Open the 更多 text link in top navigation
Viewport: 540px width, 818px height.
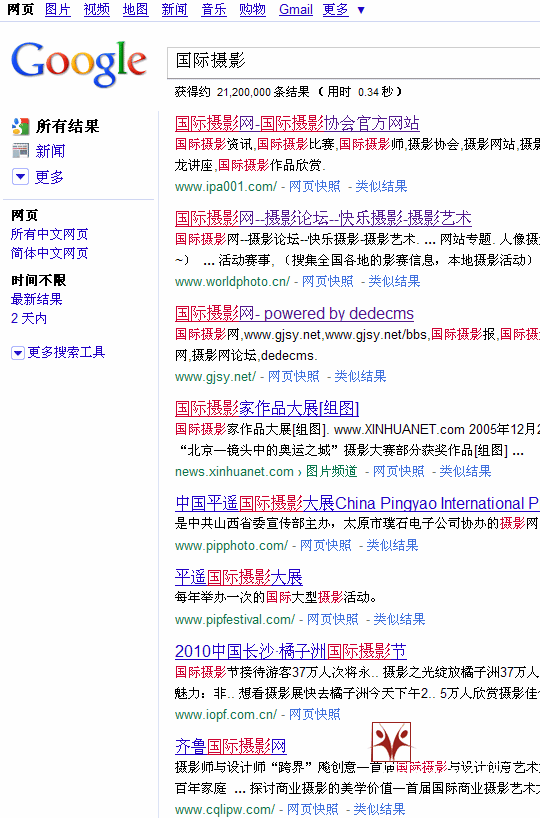[x=335, y=9]
